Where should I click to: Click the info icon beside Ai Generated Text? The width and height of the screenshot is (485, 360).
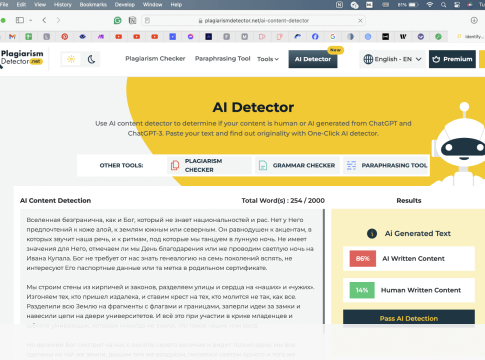point(372,234)
